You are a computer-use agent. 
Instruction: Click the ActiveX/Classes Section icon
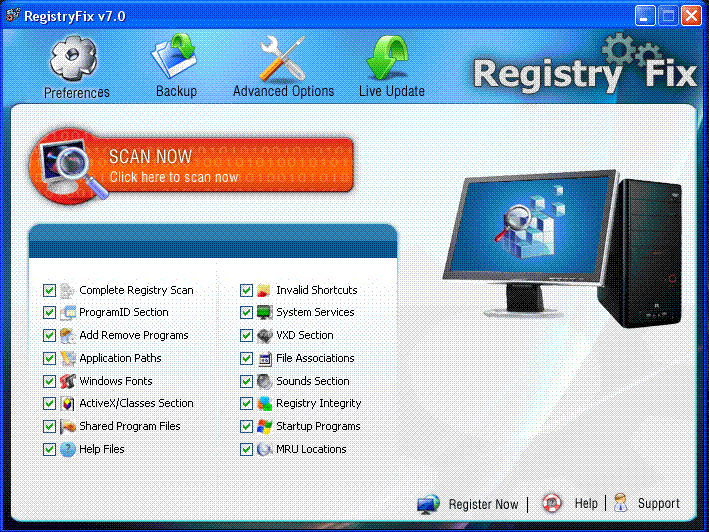pos(67,403)
